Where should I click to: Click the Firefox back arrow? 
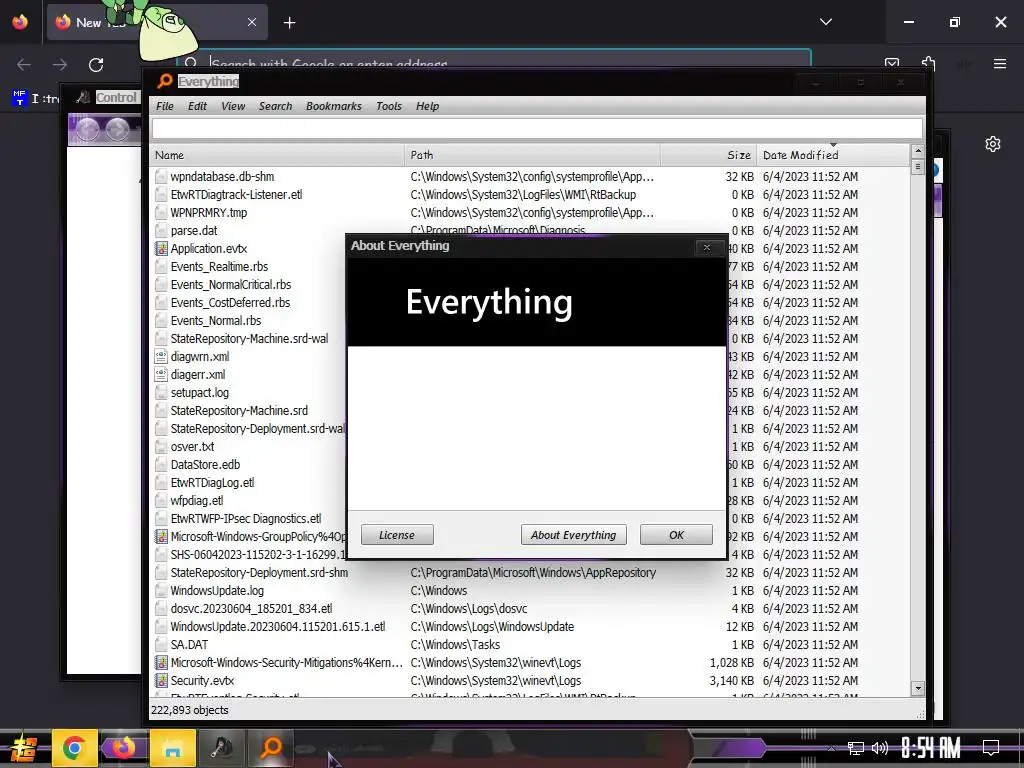click(24, 65)
